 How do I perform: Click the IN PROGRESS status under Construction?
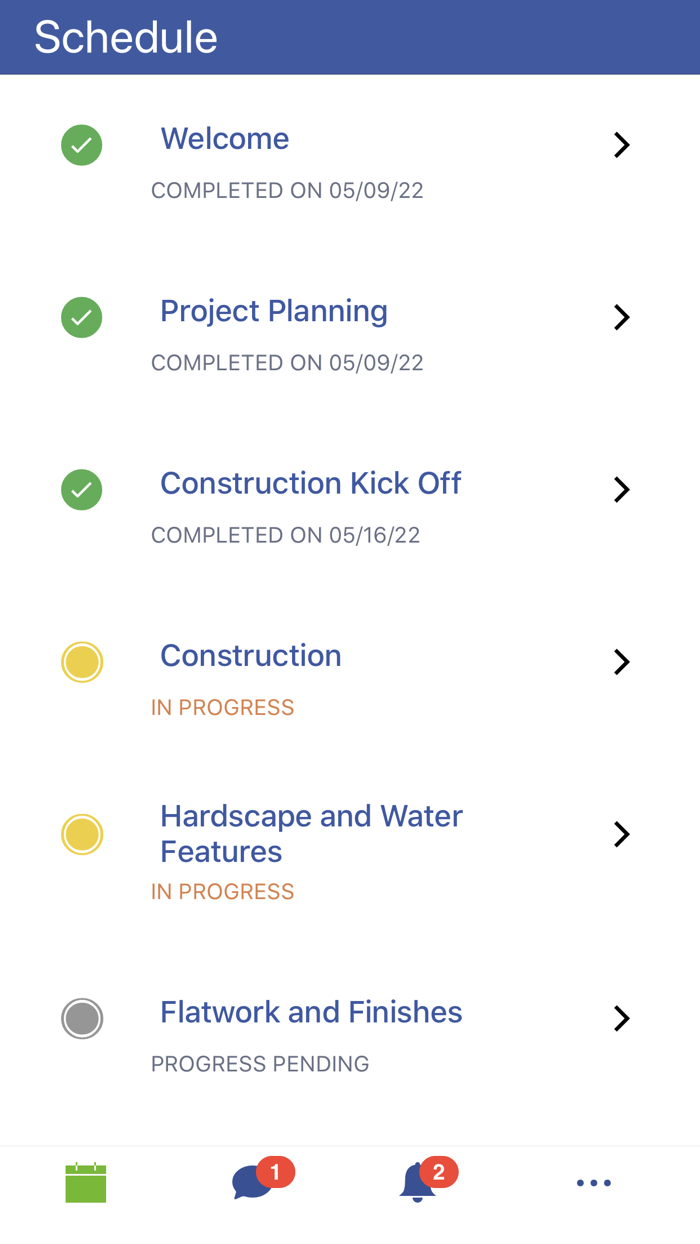(222, 707)
